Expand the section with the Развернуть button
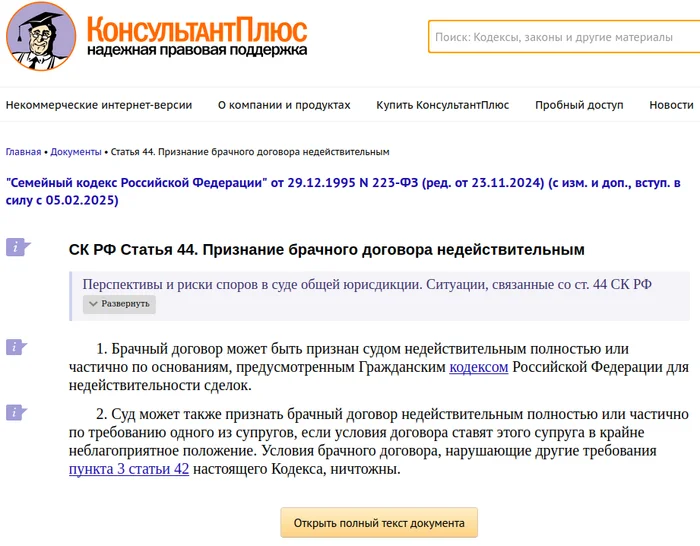This screenshot has height=546, width=700. click(119, 304)
